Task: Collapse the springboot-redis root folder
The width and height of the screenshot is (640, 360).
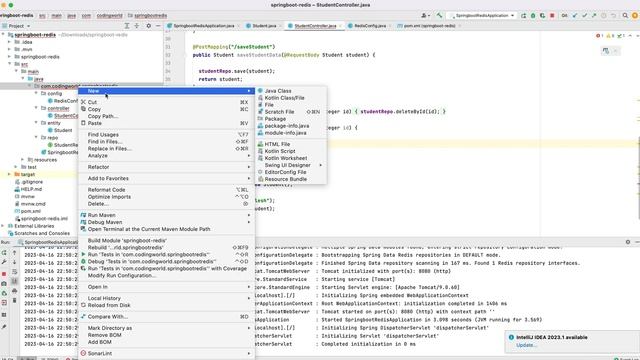Action: coord(3,35)
